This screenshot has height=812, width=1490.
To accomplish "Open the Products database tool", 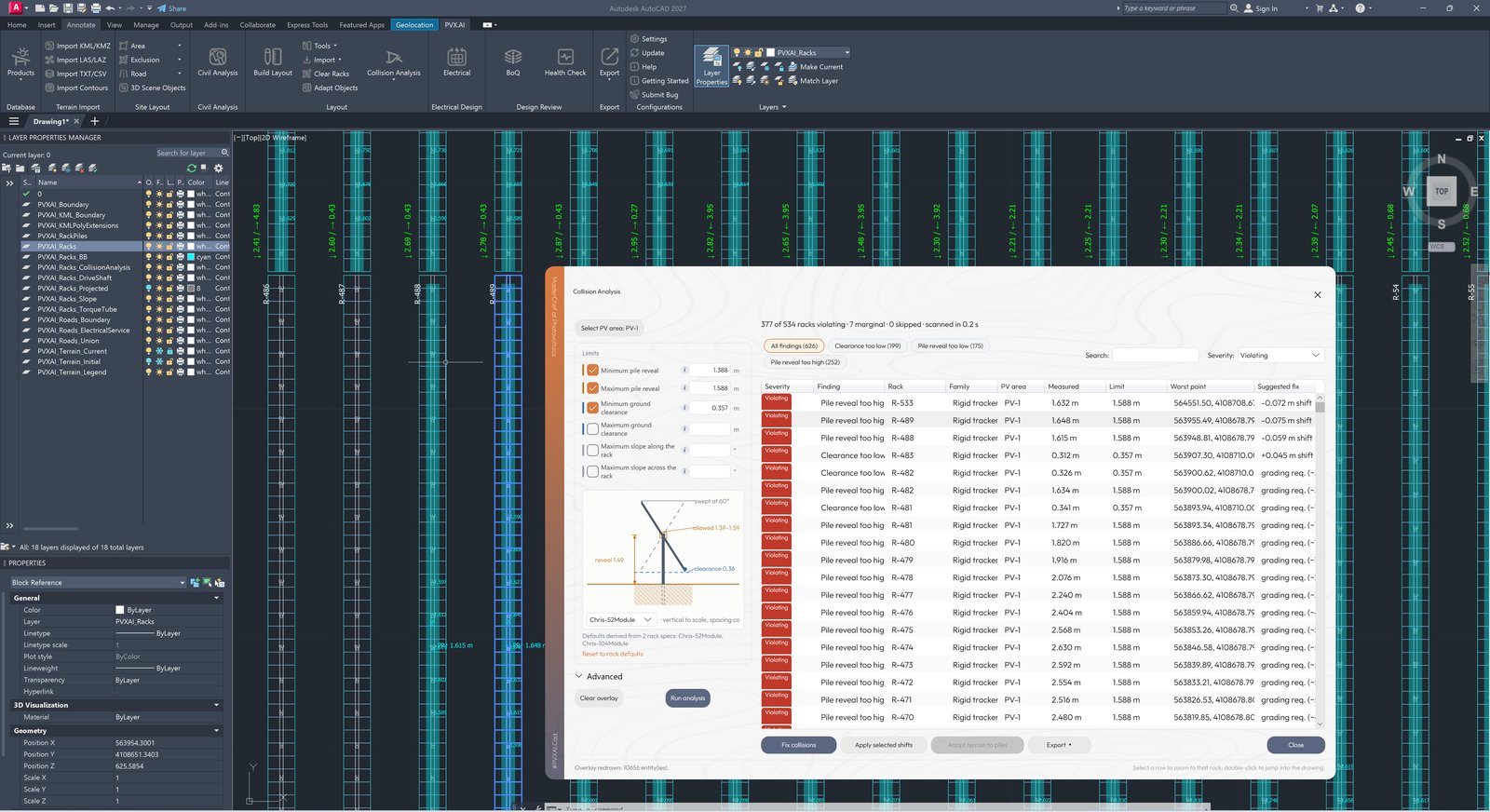I will point(20,62).
